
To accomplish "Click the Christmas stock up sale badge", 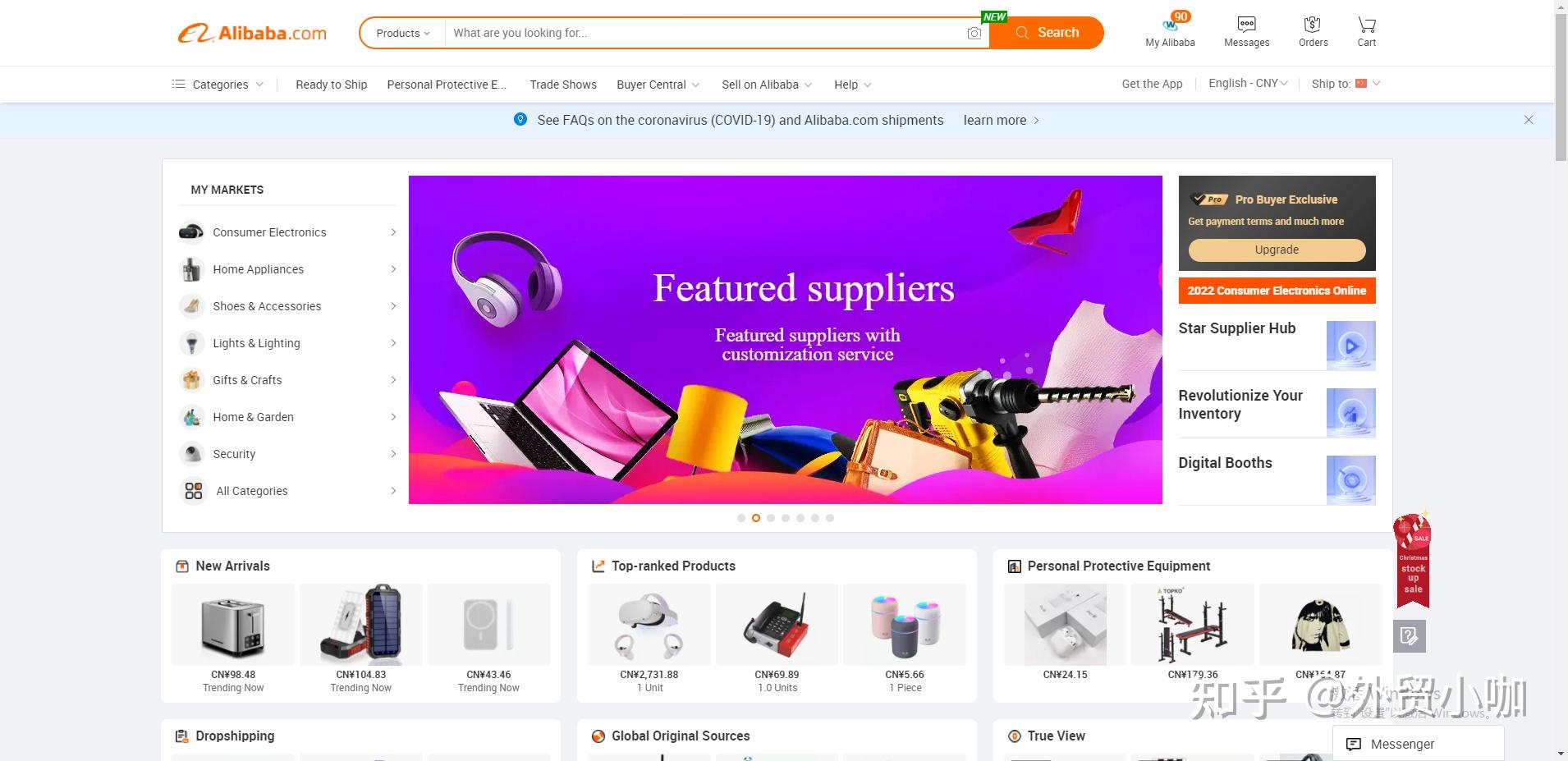I will [1413, 561].
